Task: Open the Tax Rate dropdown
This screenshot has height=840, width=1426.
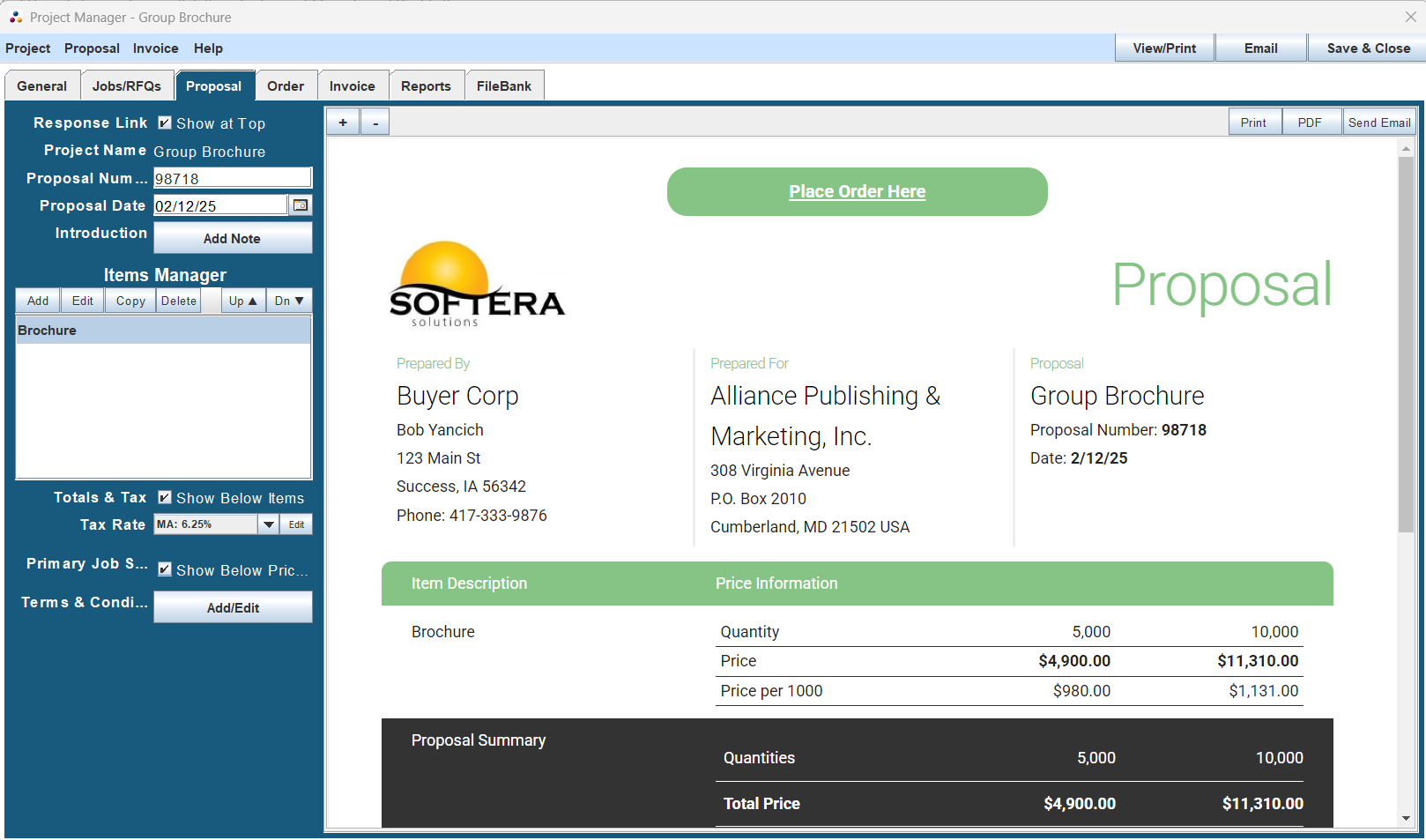Action: click(x=269, y=524)
